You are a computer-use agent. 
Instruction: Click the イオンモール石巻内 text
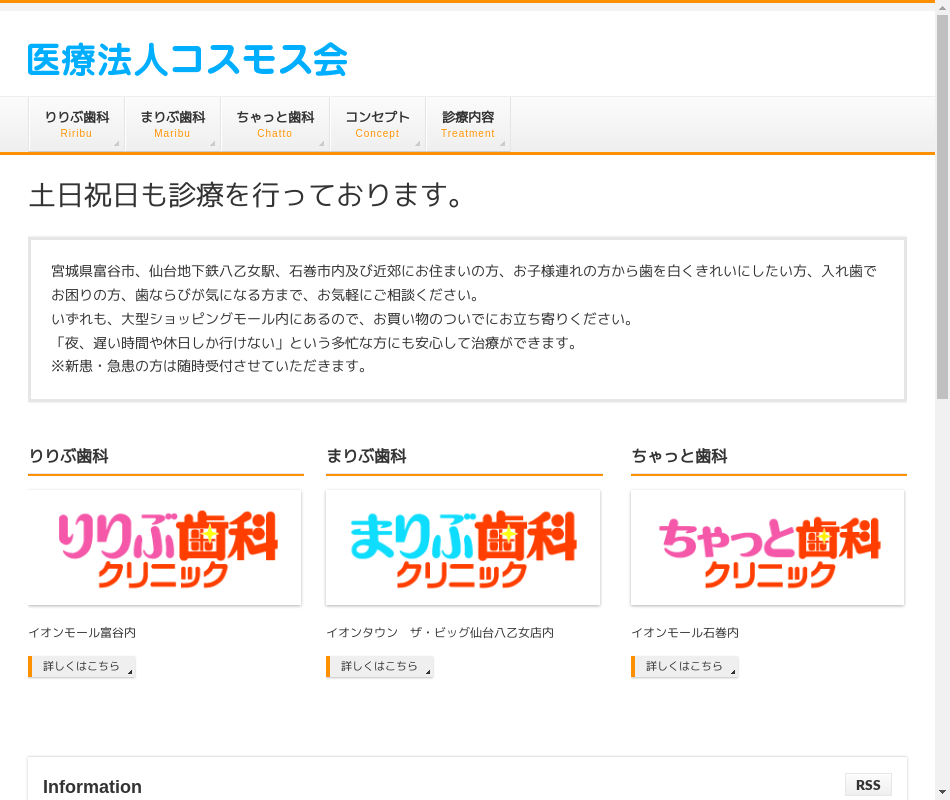pos(685,633)
